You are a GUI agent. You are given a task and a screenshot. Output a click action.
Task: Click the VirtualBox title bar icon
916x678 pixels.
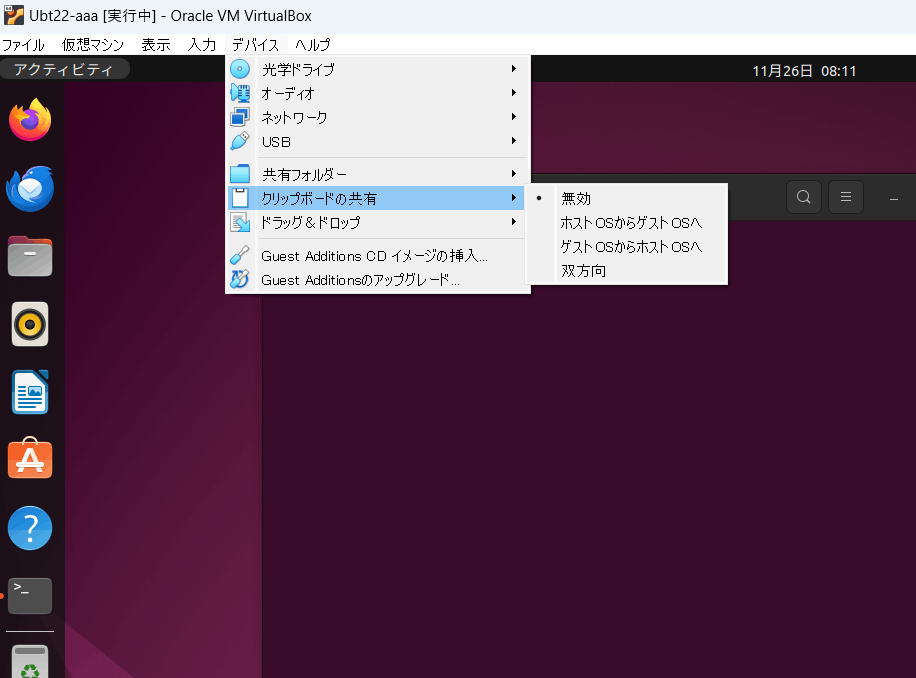13,15
